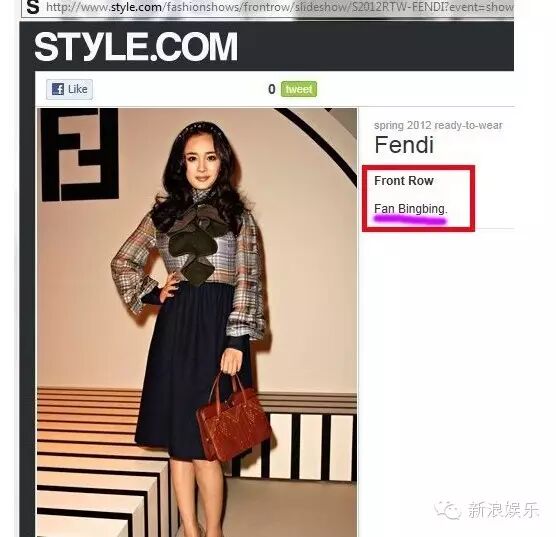The image size is (556, 537).
Task: Open the spring 2012 ready-to-wear link
Action: [x=438, y=125]
